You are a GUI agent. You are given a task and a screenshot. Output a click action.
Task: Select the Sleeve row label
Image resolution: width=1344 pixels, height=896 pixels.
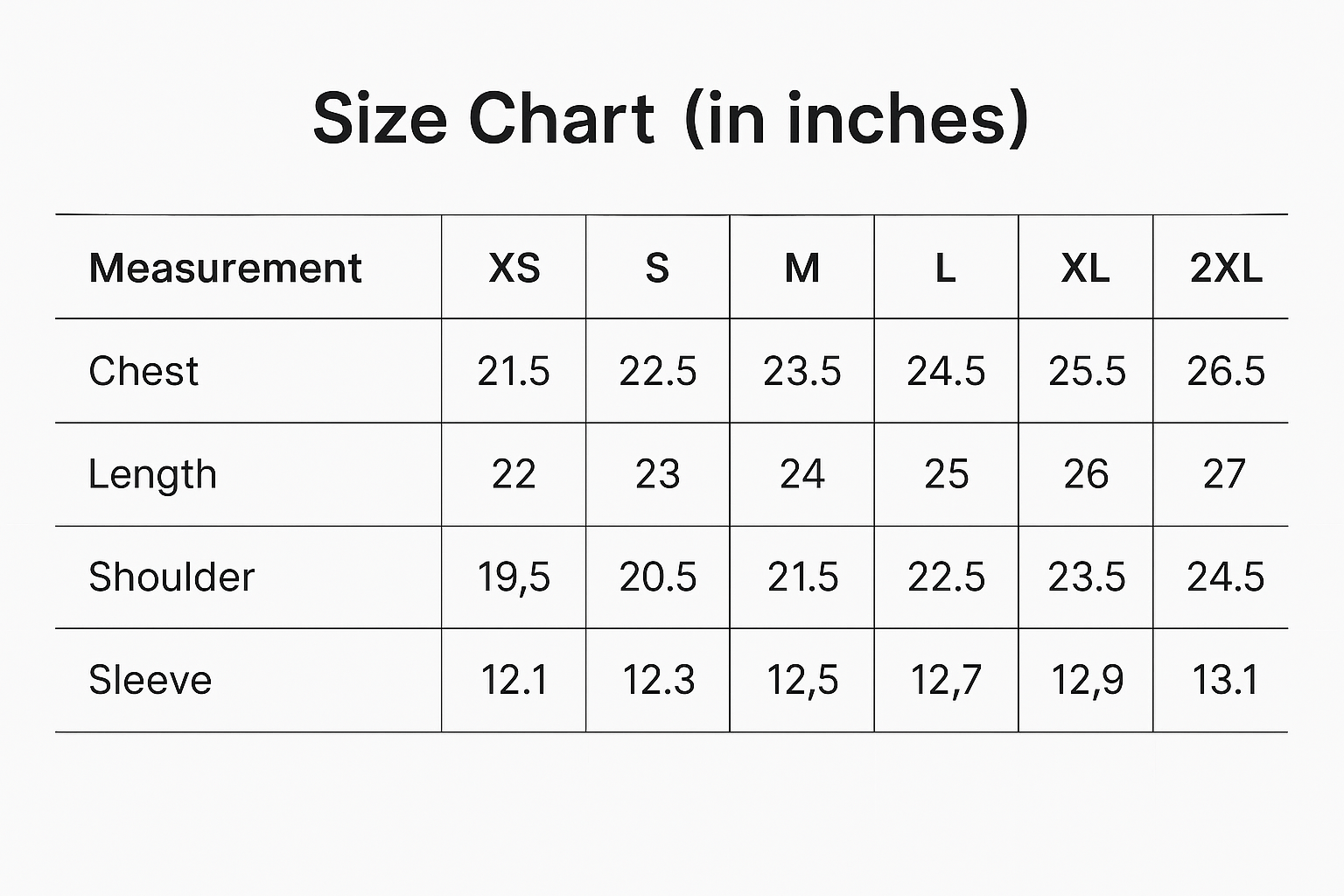pyautogui.click(x=150, y=680)
